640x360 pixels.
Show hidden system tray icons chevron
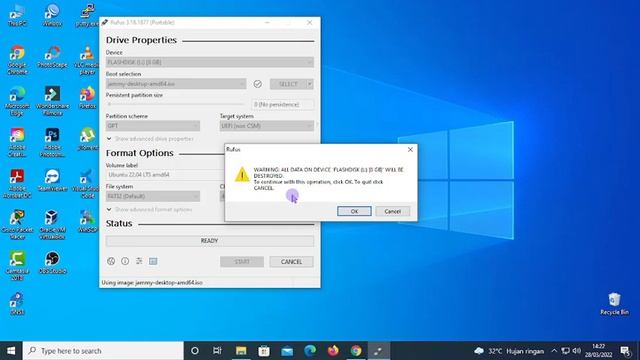coord(554,351)
